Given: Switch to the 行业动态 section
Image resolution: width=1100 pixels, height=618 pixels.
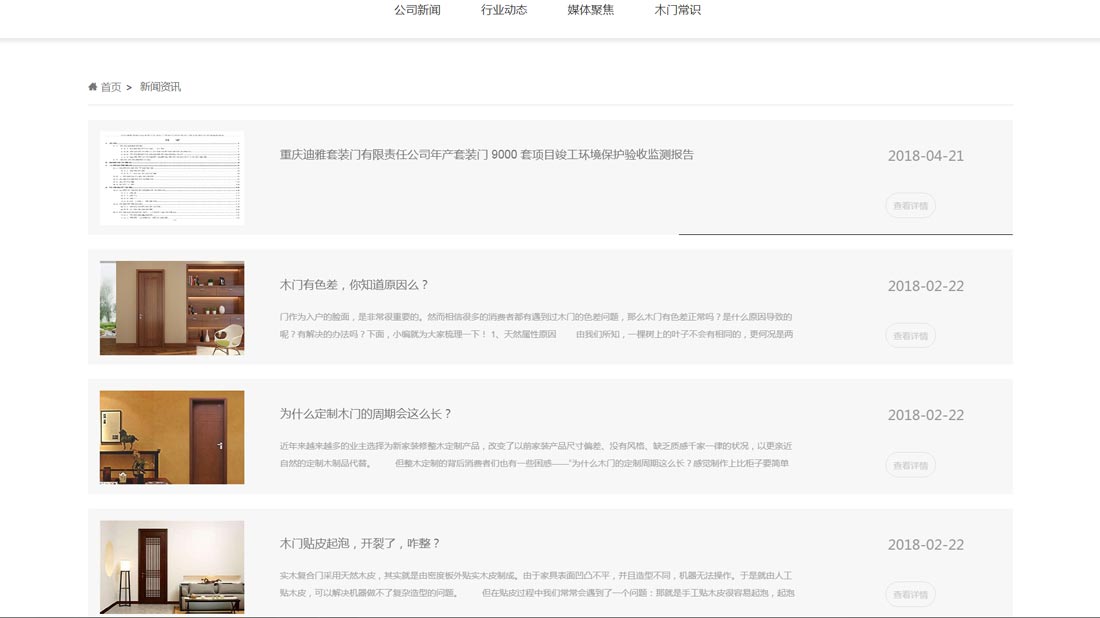Looking at the screenshot, I should [503, 9].
